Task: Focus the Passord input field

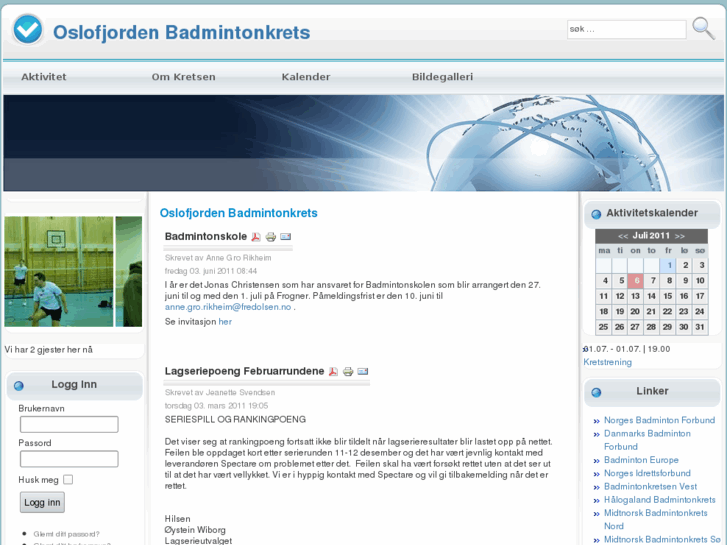Action: click(69, 459)
